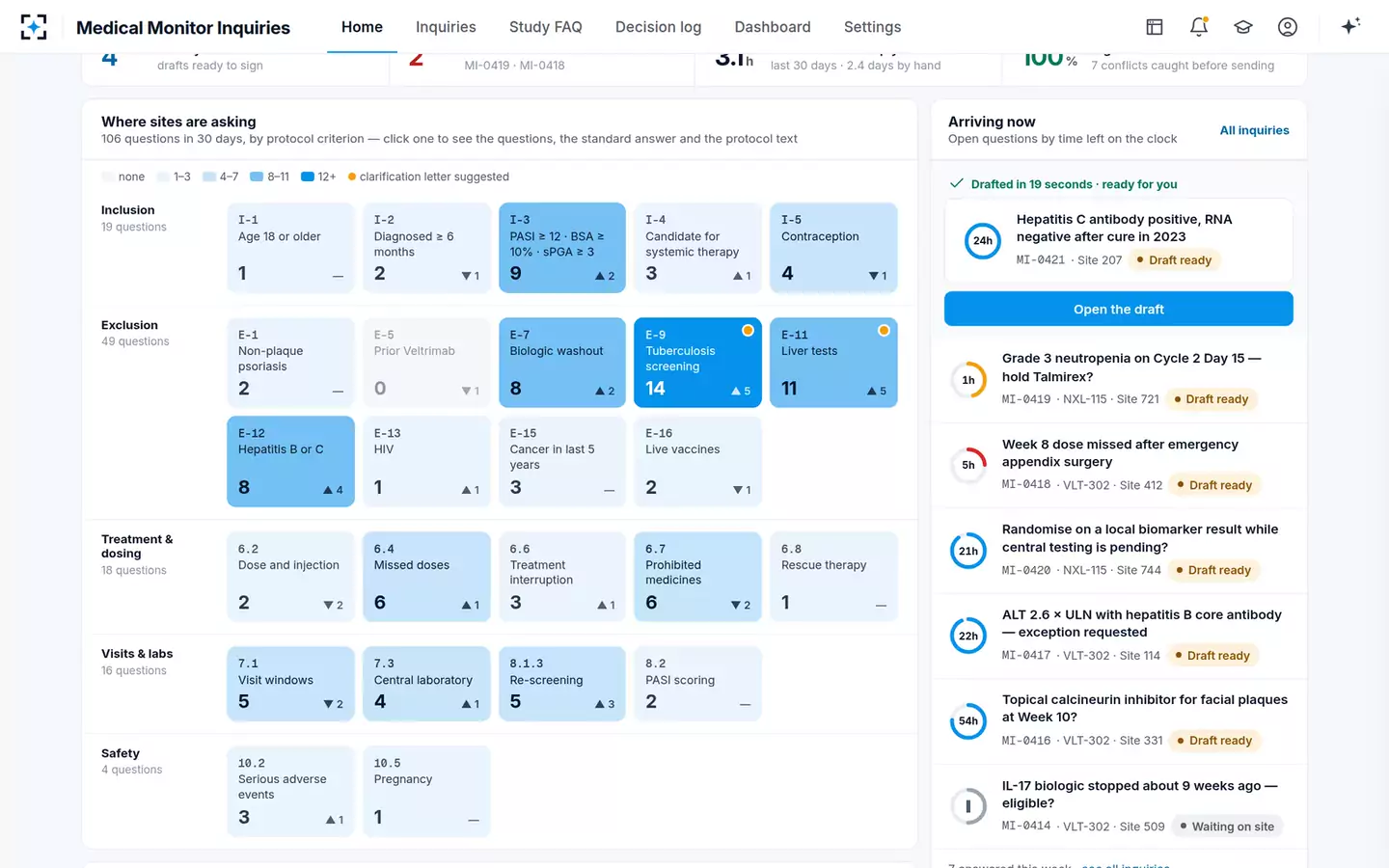Open the Settings tab
Screen dimensions: 1389x868
pyautogui.click(x=873, y=27)
